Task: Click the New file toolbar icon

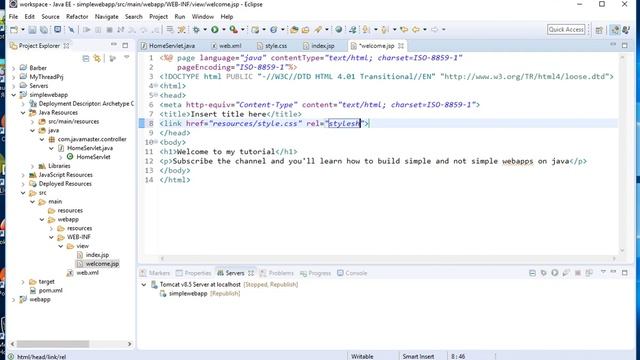Action: point(14,29)
